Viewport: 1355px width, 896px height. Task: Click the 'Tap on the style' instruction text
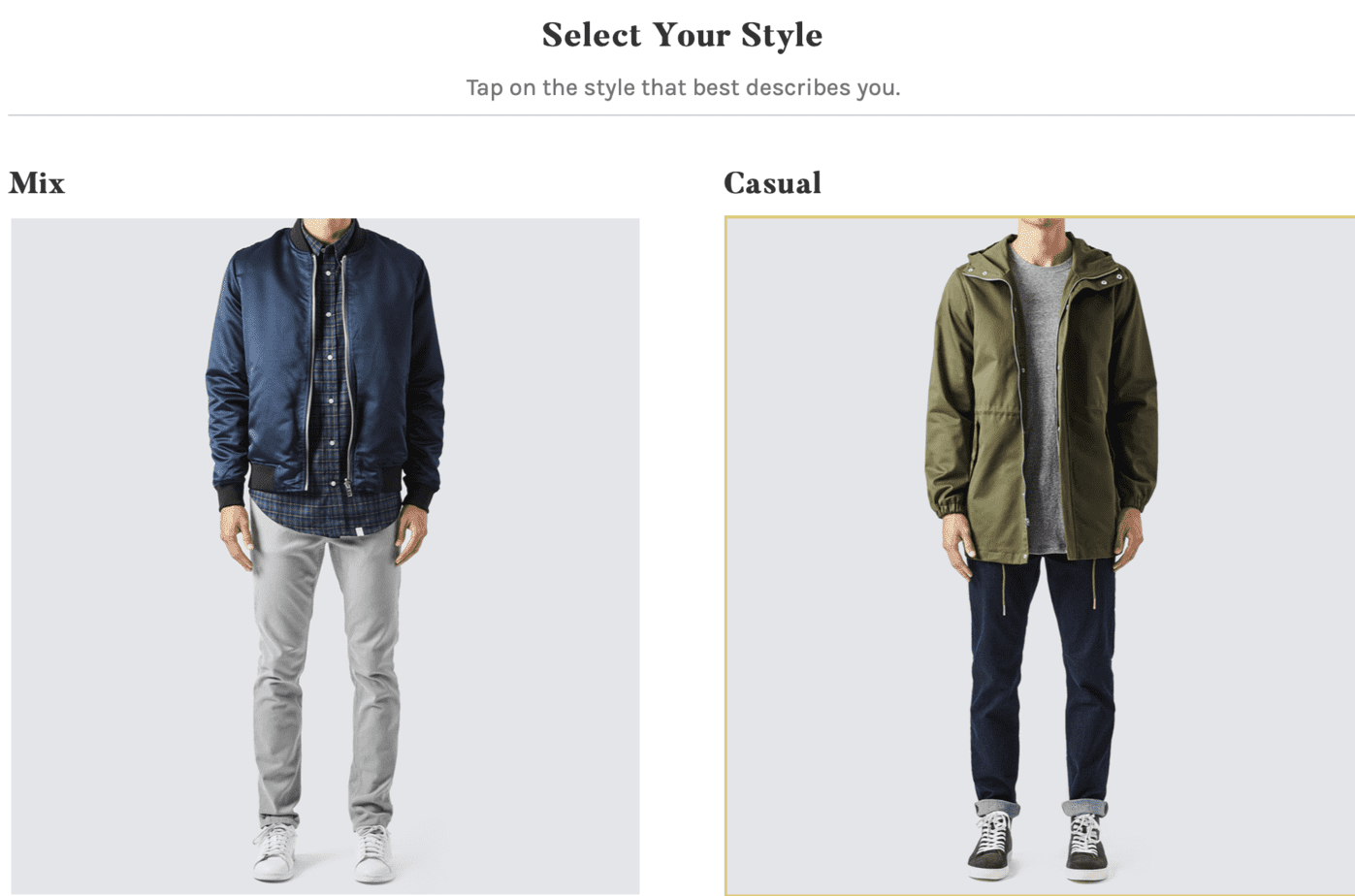683,87
